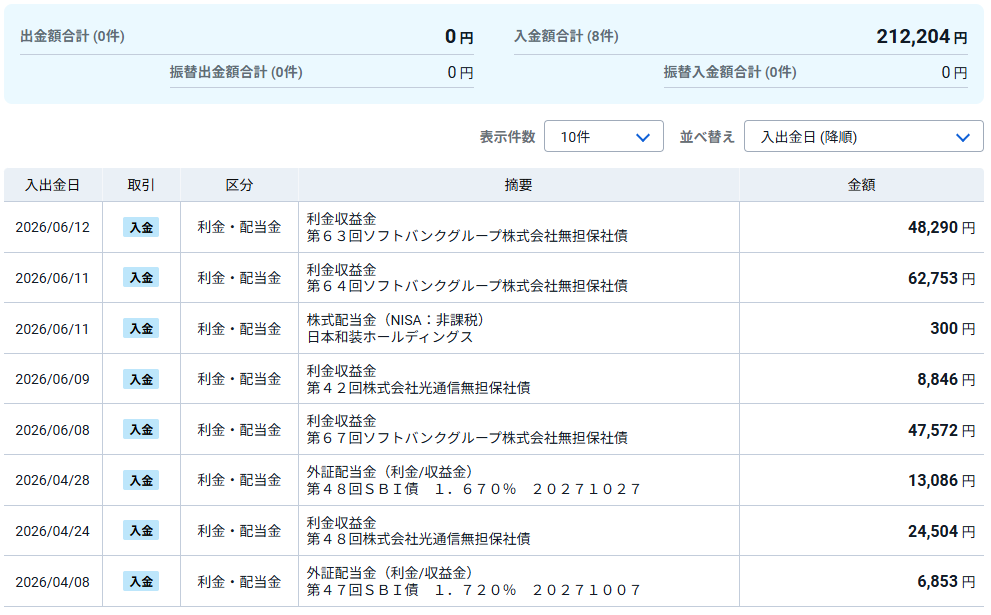Select 第64回ソフトバンクグループ株式会社無担保社債 description
The height and width of the screenshot is (615, 991).
(467, 286)
